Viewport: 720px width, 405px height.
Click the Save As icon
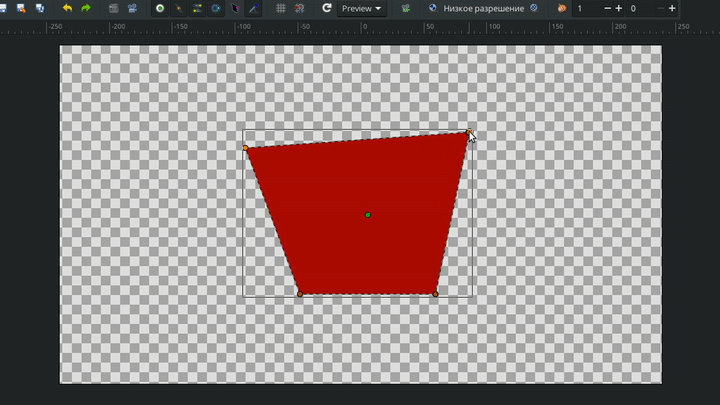21,8
